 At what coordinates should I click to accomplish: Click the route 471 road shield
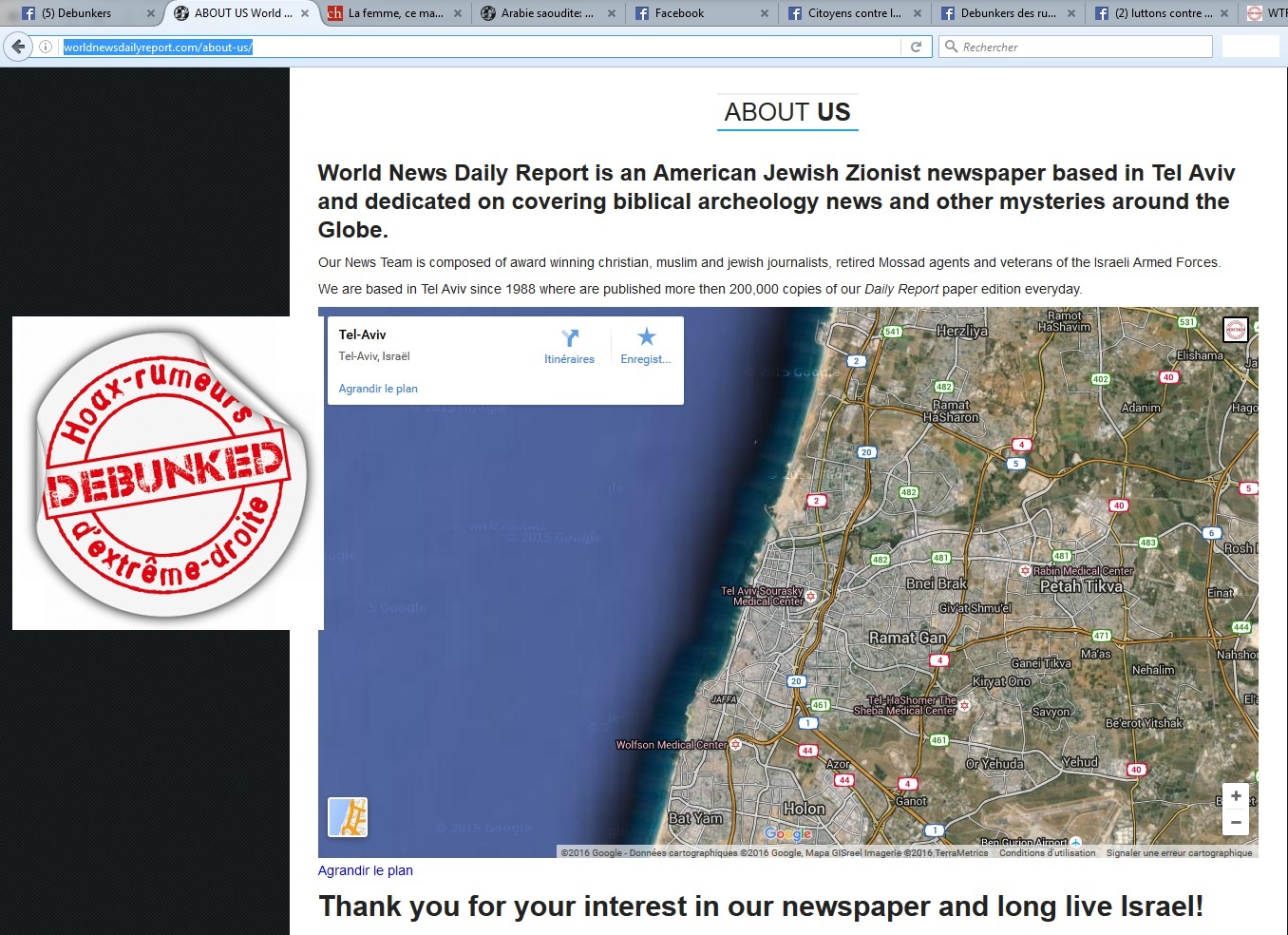(x=1102, y=636)
